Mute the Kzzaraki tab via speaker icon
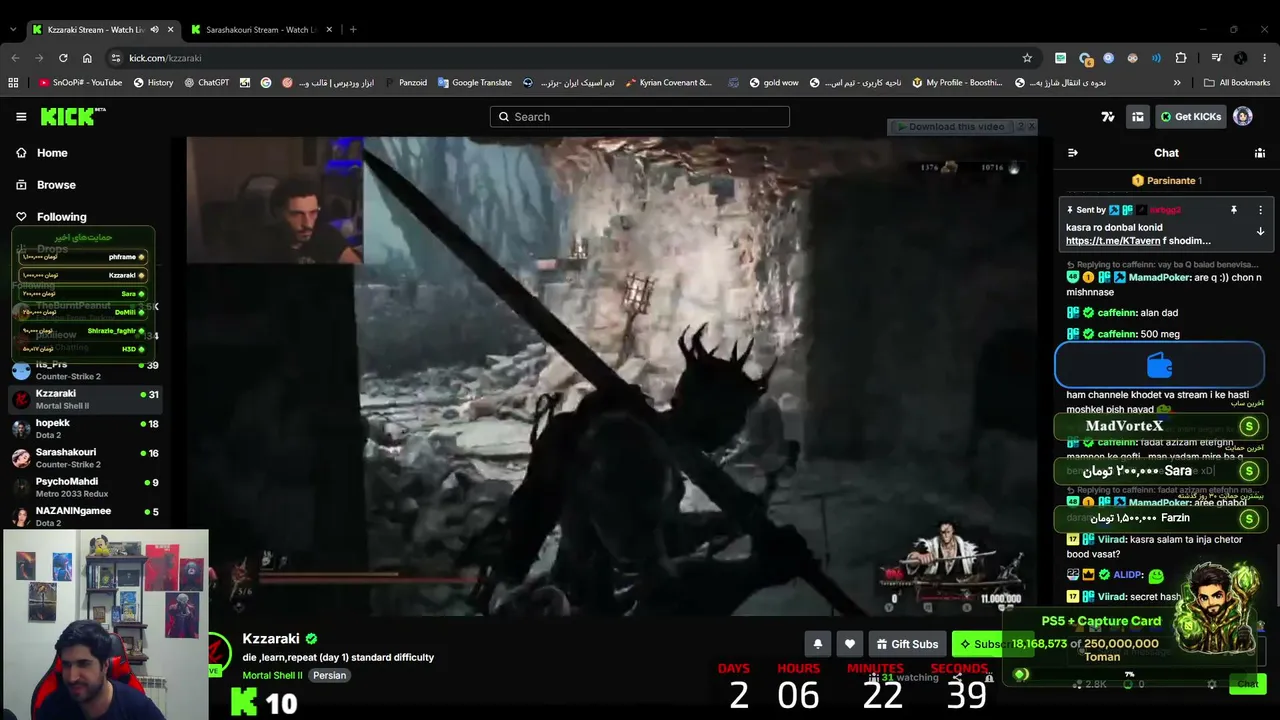Viewport: 1280px width, 720px height. 154,30
